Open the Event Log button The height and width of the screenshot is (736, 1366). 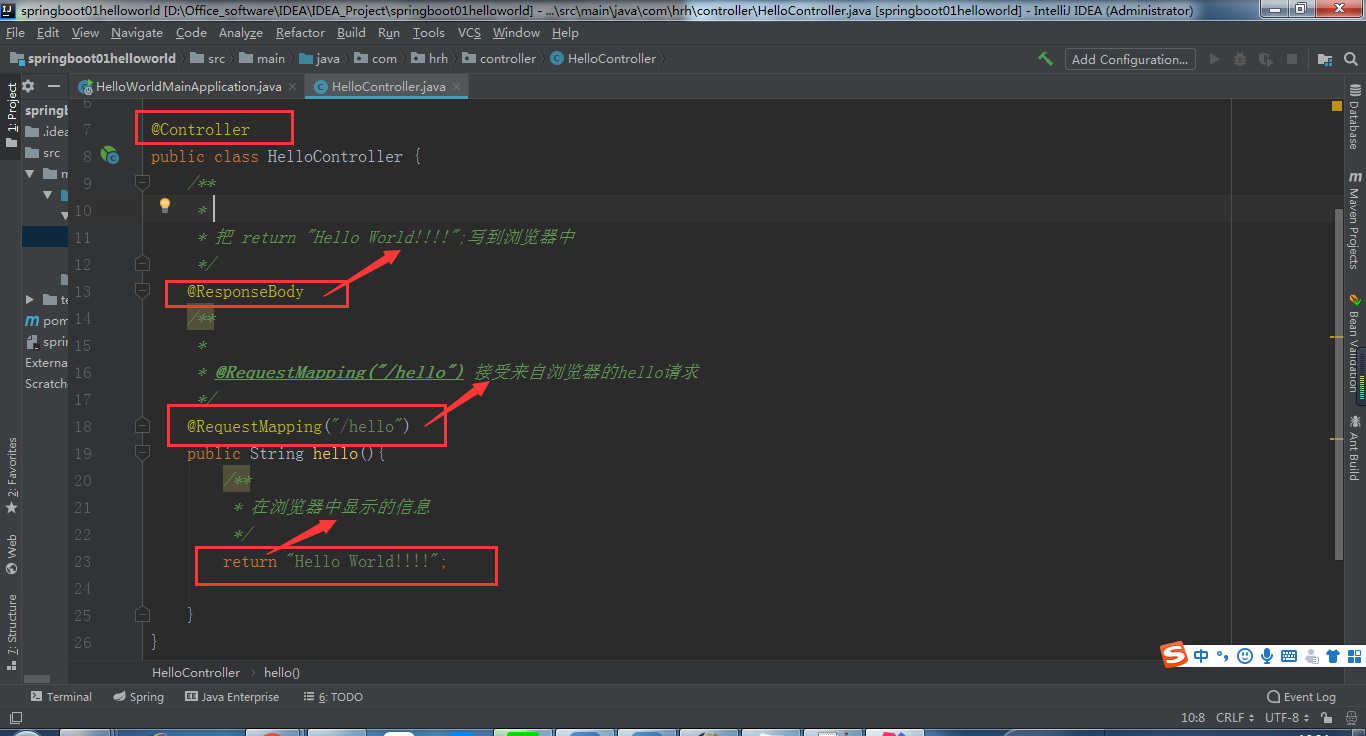click(1301, 697)
